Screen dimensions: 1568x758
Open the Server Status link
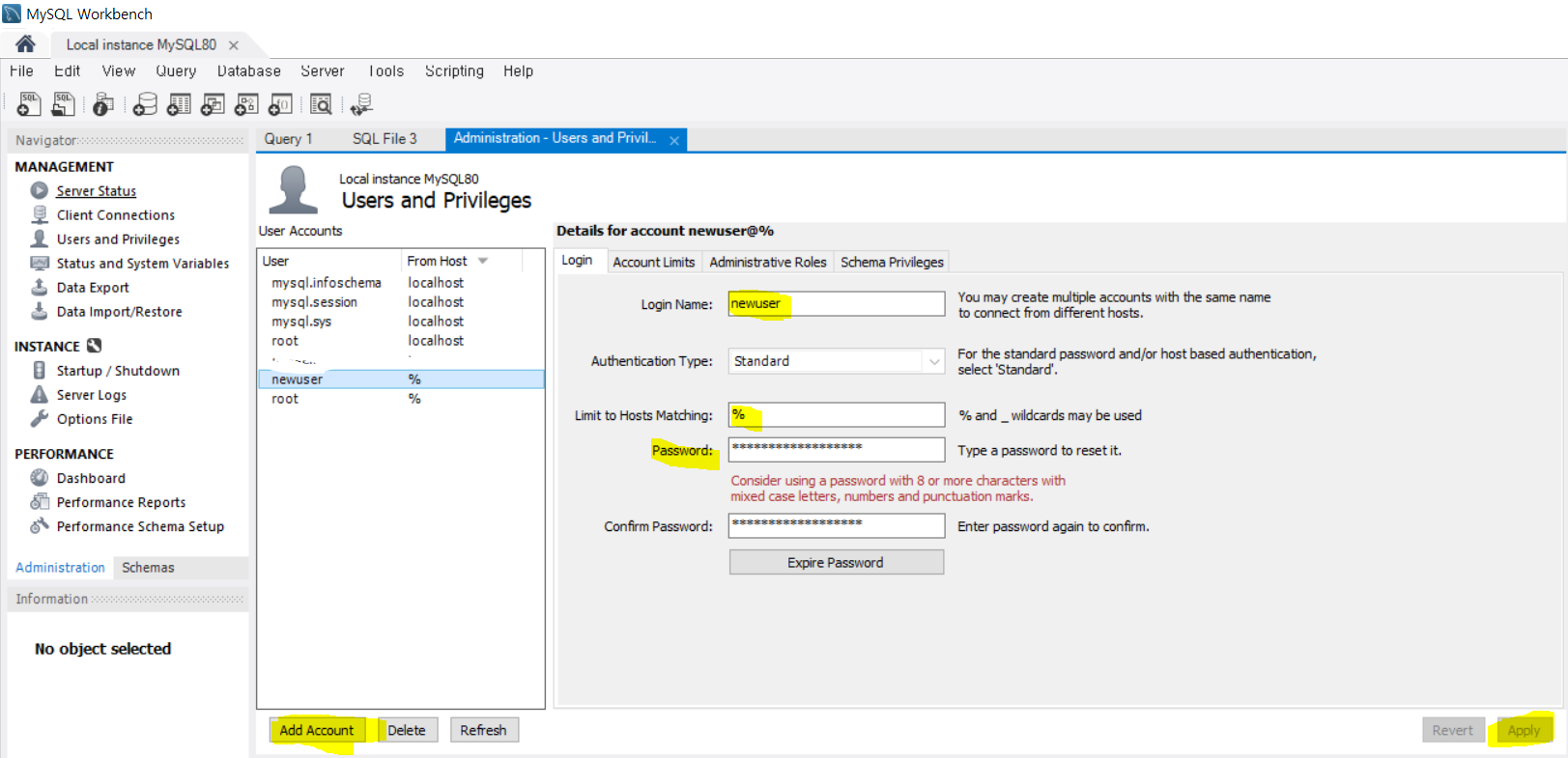coord(96,191)
